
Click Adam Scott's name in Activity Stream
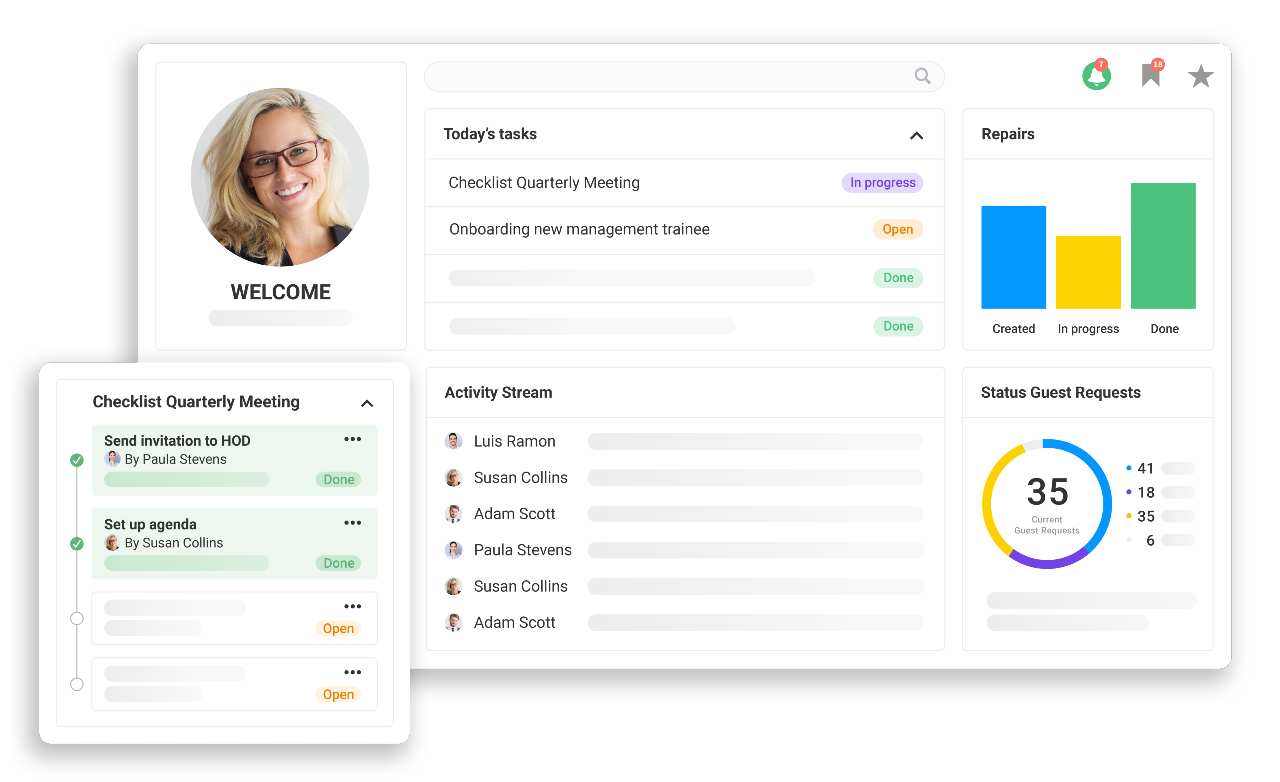[514, 514]
